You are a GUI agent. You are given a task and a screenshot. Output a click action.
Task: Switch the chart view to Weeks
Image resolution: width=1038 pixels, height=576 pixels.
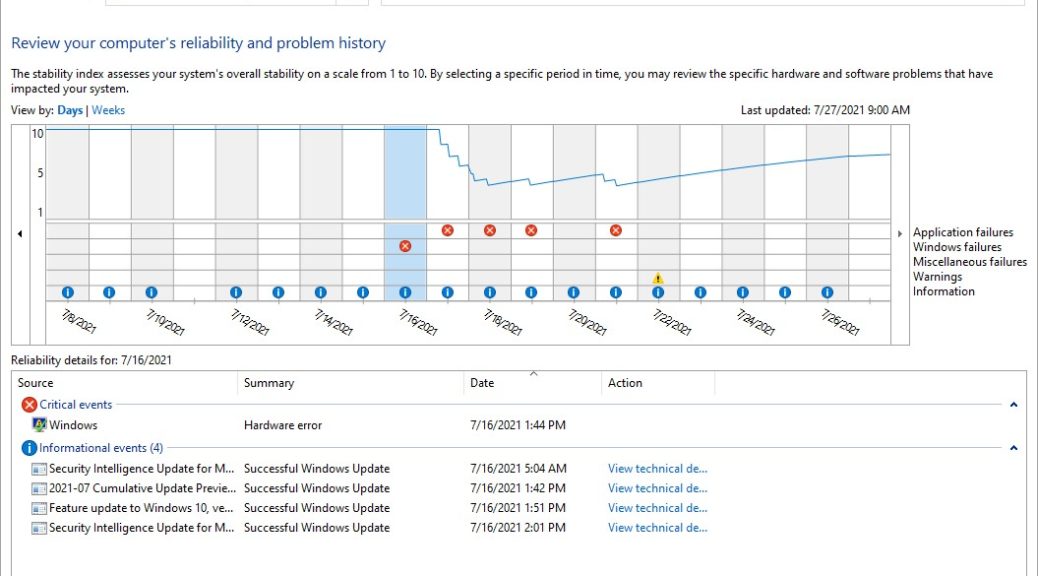coord(108,111)
